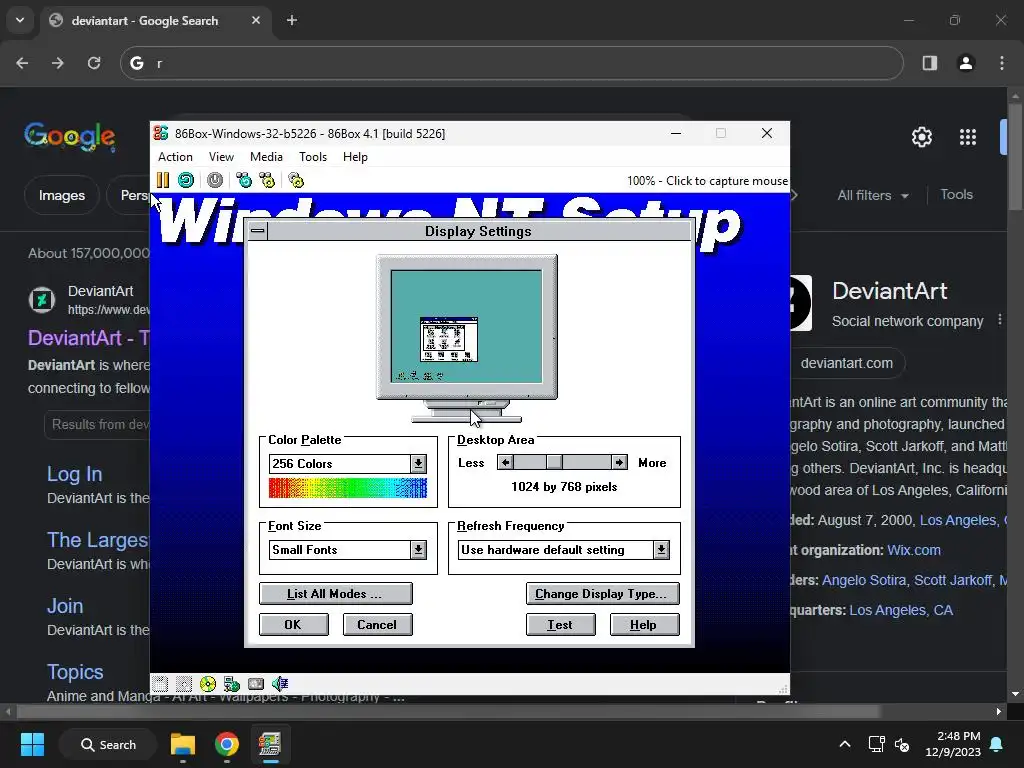Click the Test button in Display Settings

(560, 625)
